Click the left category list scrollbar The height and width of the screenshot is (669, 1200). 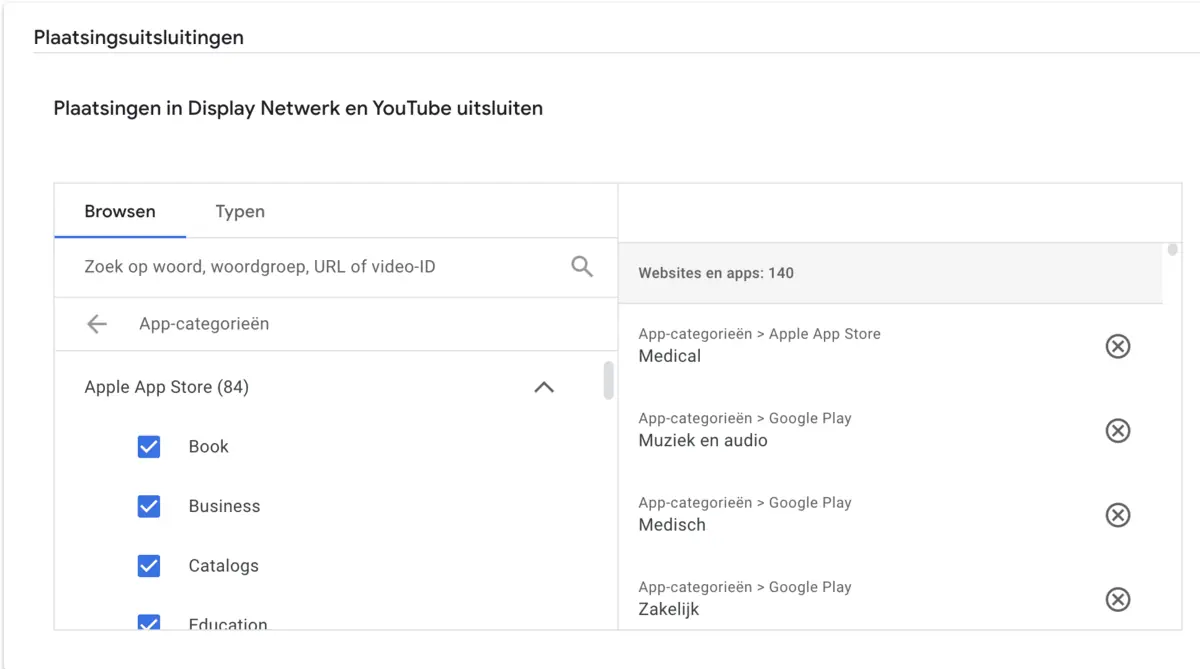pyautogui.click(x=609, y=381)
